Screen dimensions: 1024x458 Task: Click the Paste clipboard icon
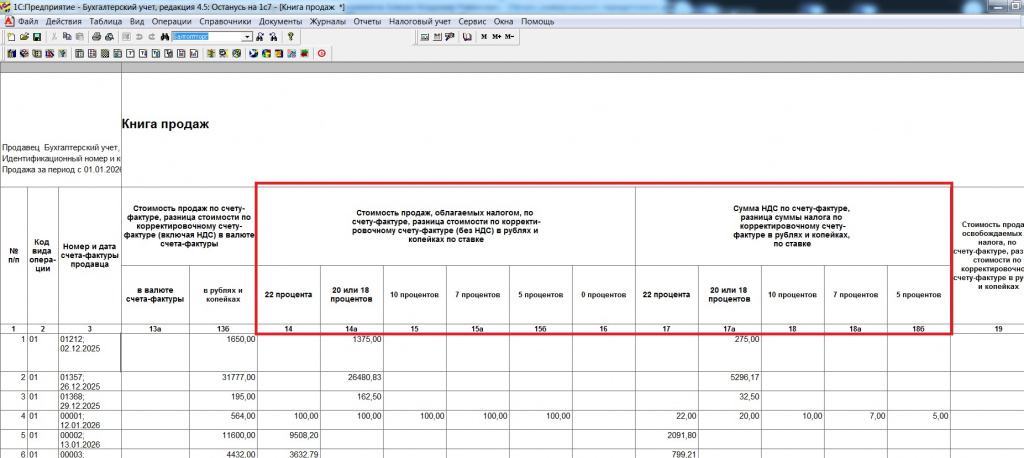tap(80, 37)
